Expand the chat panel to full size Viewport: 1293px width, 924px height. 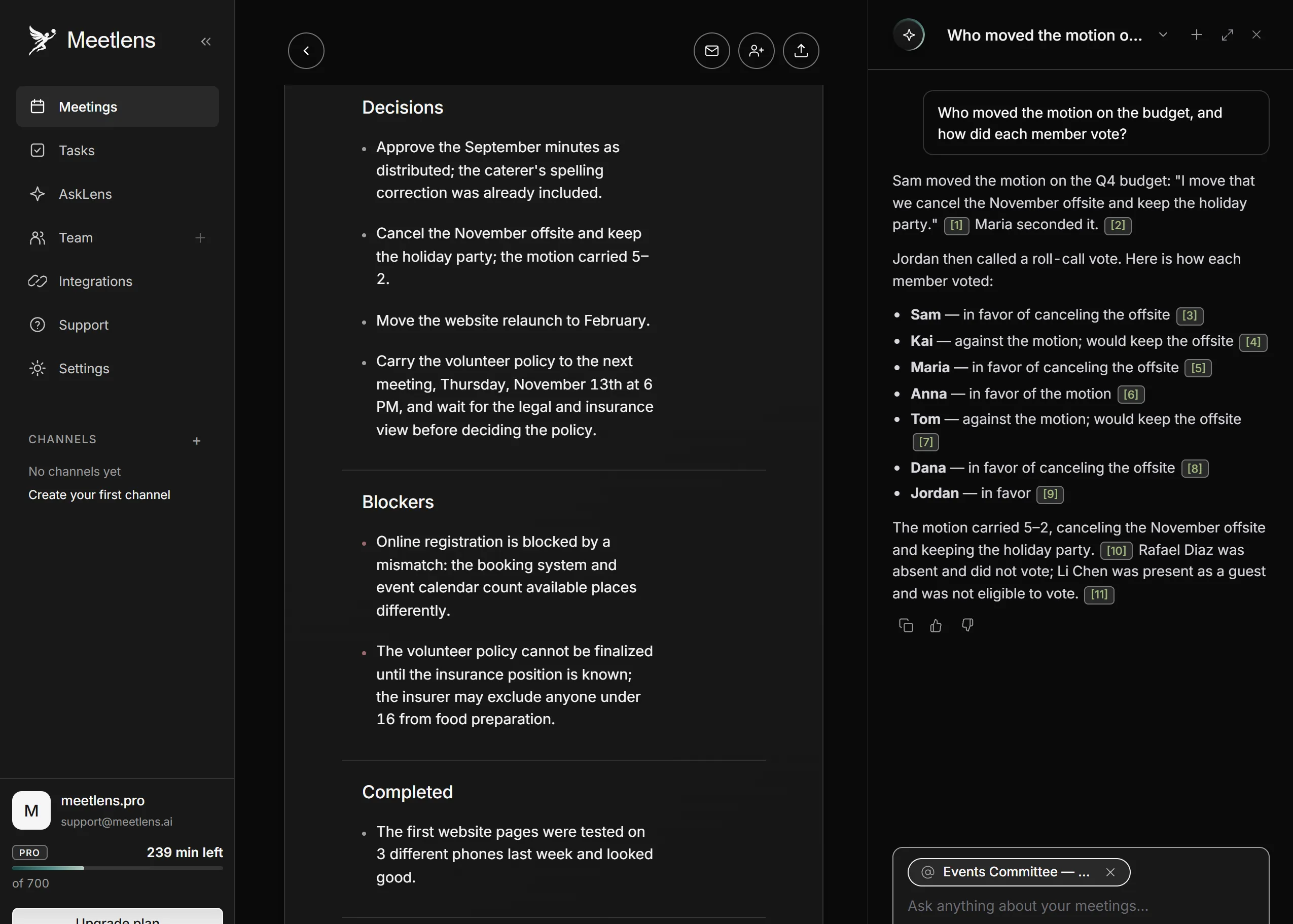tap(1227, 34)
